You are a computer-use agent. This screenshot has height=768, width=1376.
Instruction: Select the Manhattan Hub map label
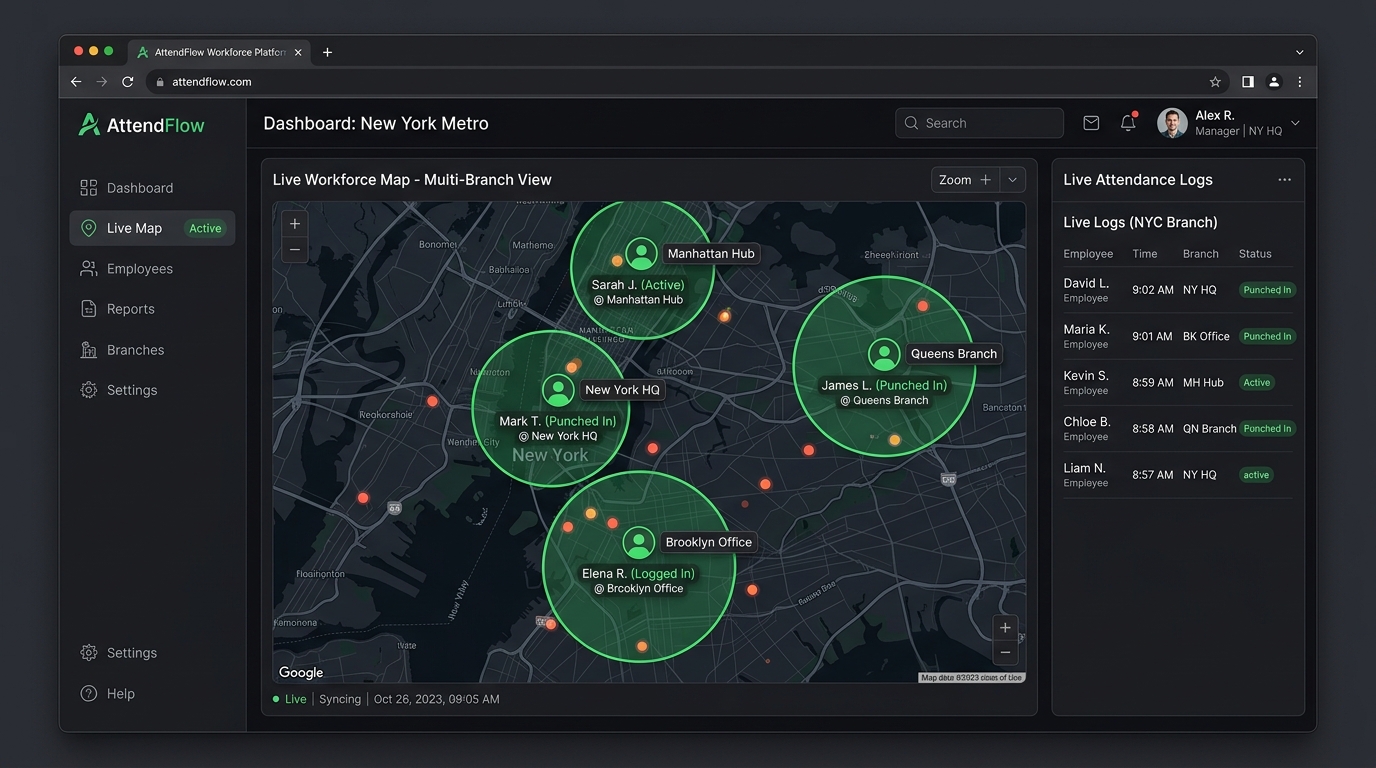coord(711,254)
